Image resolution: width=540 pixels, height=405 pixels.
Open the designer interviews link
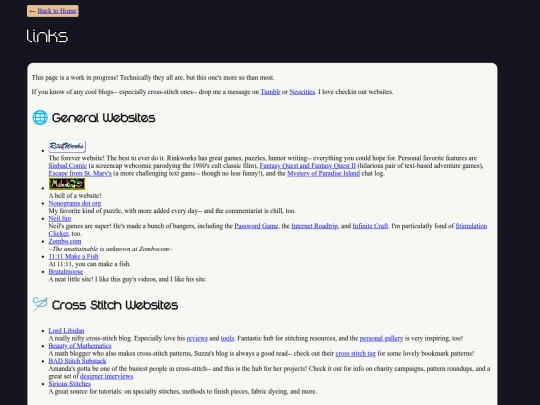pyautogui.click(x=106, y=376)
